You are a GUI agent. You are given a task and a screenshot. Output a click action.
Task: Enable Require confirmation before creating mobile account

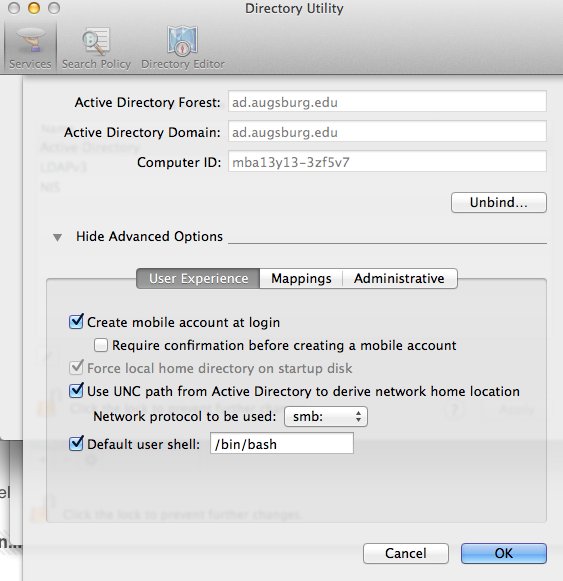click(x=100, y=345)
